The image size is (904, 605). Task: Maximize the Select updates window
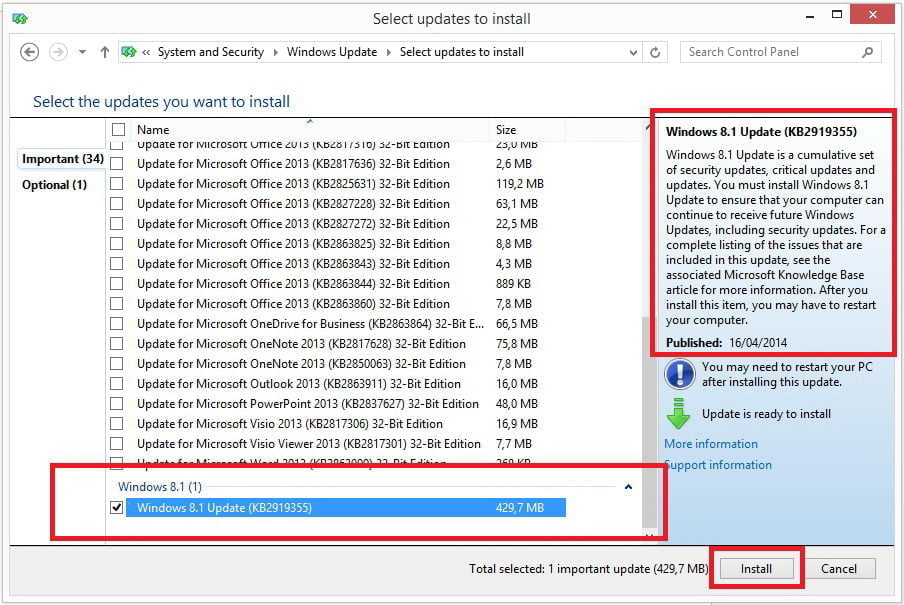[837, 14]
